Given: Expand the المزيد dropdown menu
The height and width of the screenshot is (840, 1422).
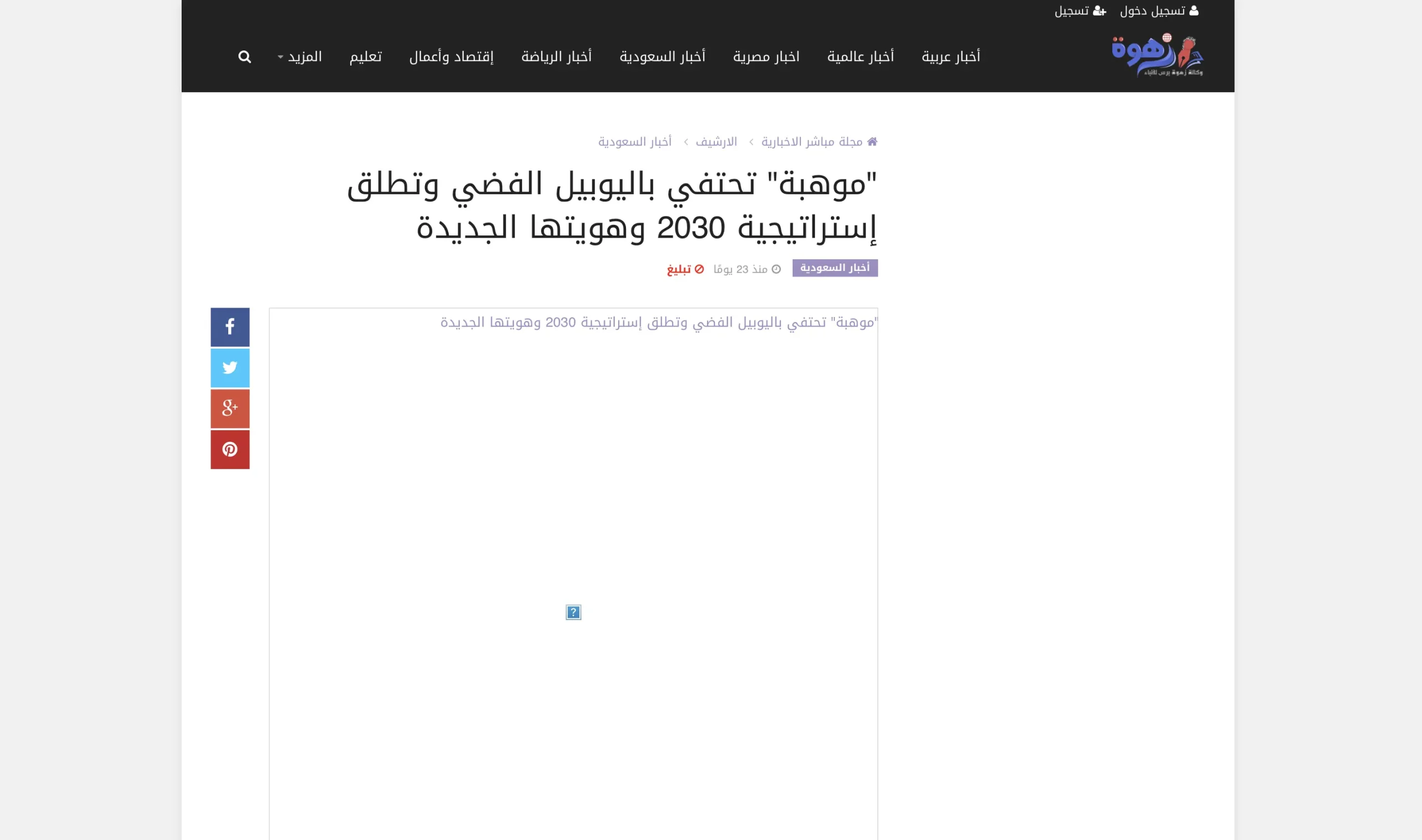Looking at the screenshot, I should click(299, 57).
